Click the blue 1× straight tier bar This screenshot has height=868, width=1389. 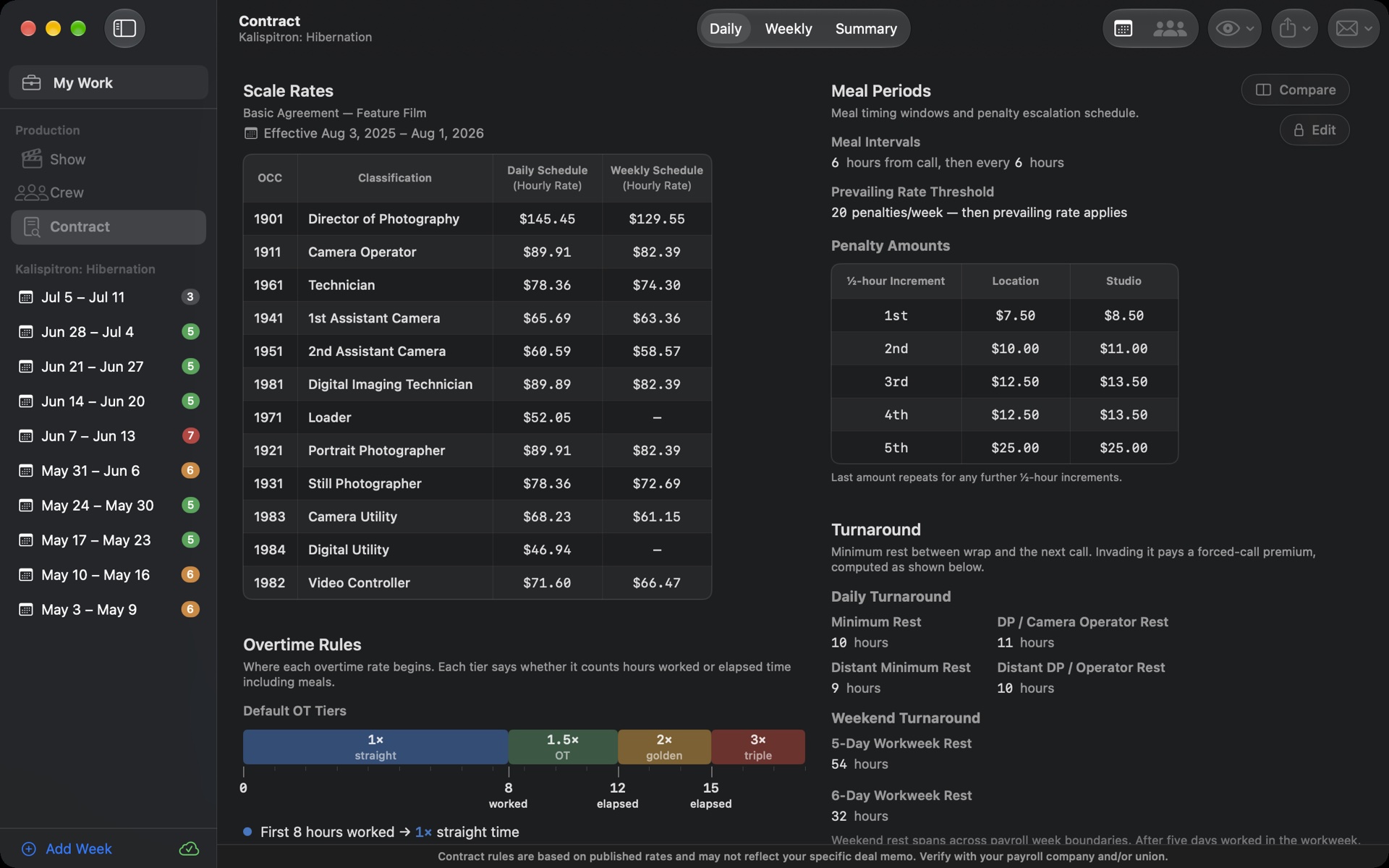[375, 746]
